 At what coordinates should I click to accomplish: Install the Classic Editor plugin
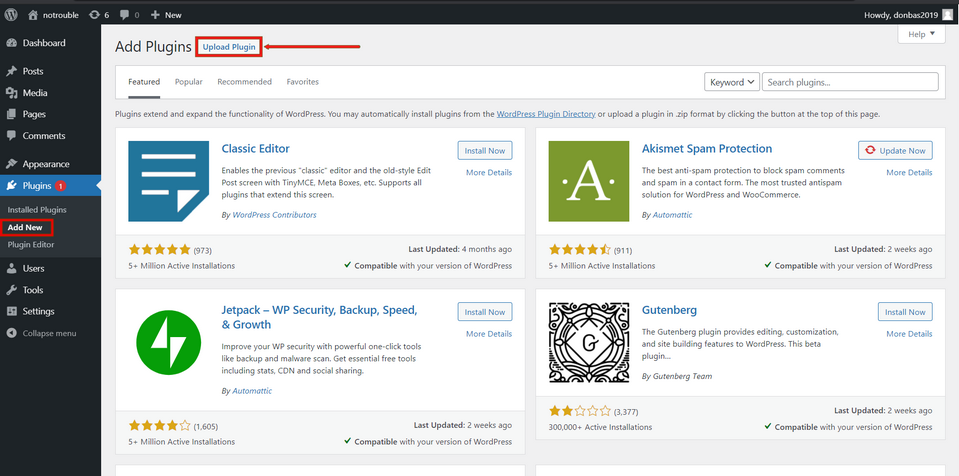click(x=485, y=150)
